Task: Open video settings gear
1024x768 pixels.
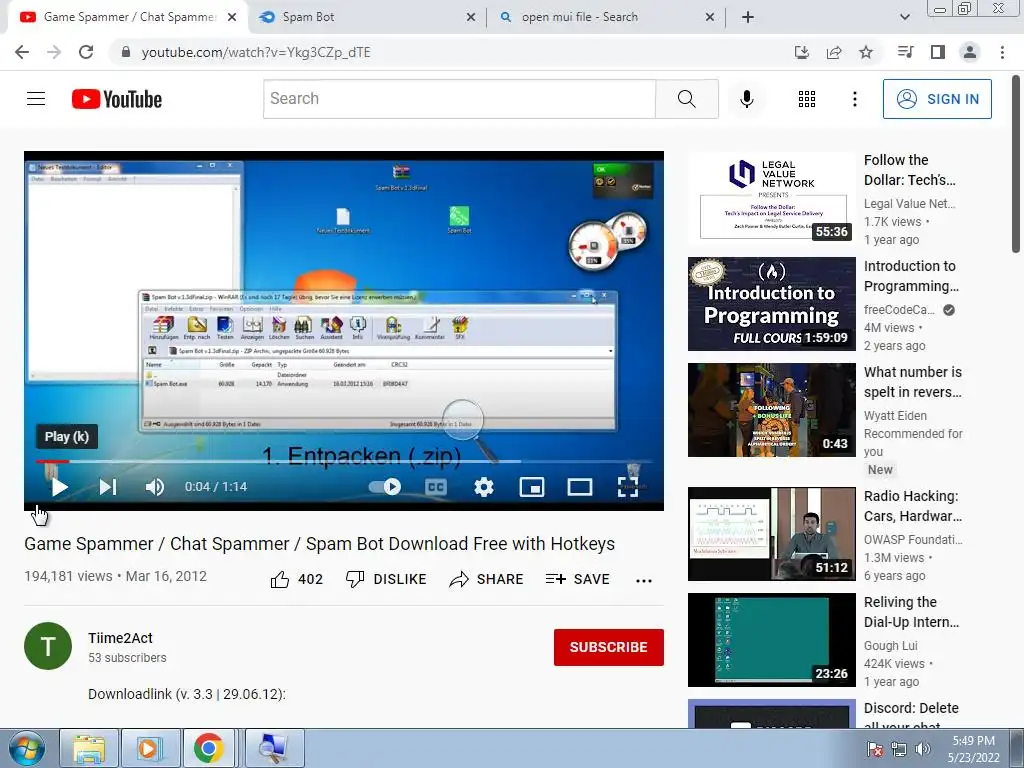Action: pos(484,487)
